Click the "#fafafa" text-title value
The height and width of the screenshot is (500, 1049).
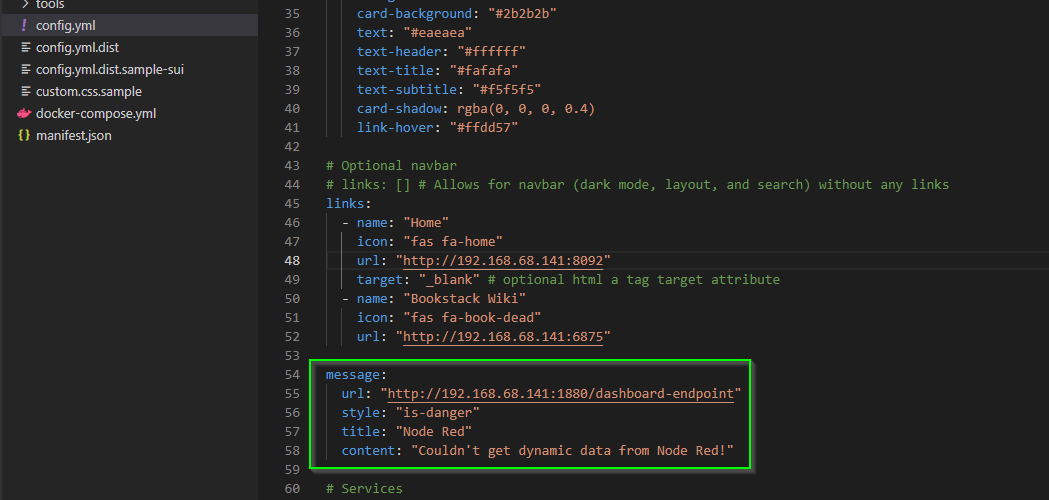tap(484, 70)
